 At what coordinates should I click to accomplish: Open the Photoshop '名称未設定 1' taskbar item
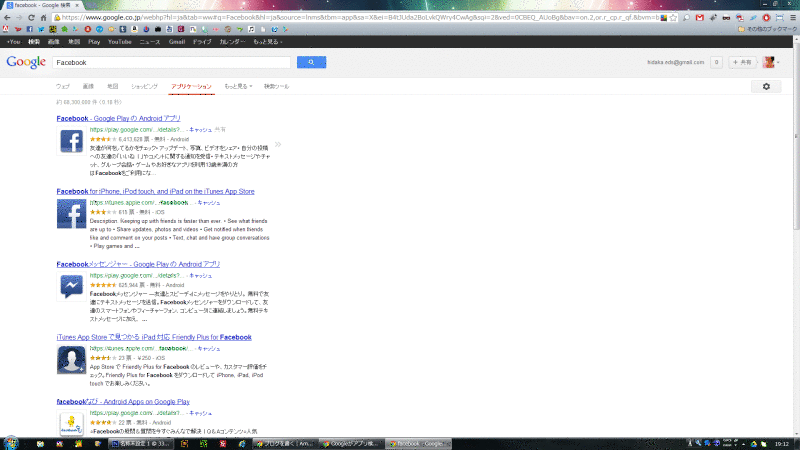(141, 444)
